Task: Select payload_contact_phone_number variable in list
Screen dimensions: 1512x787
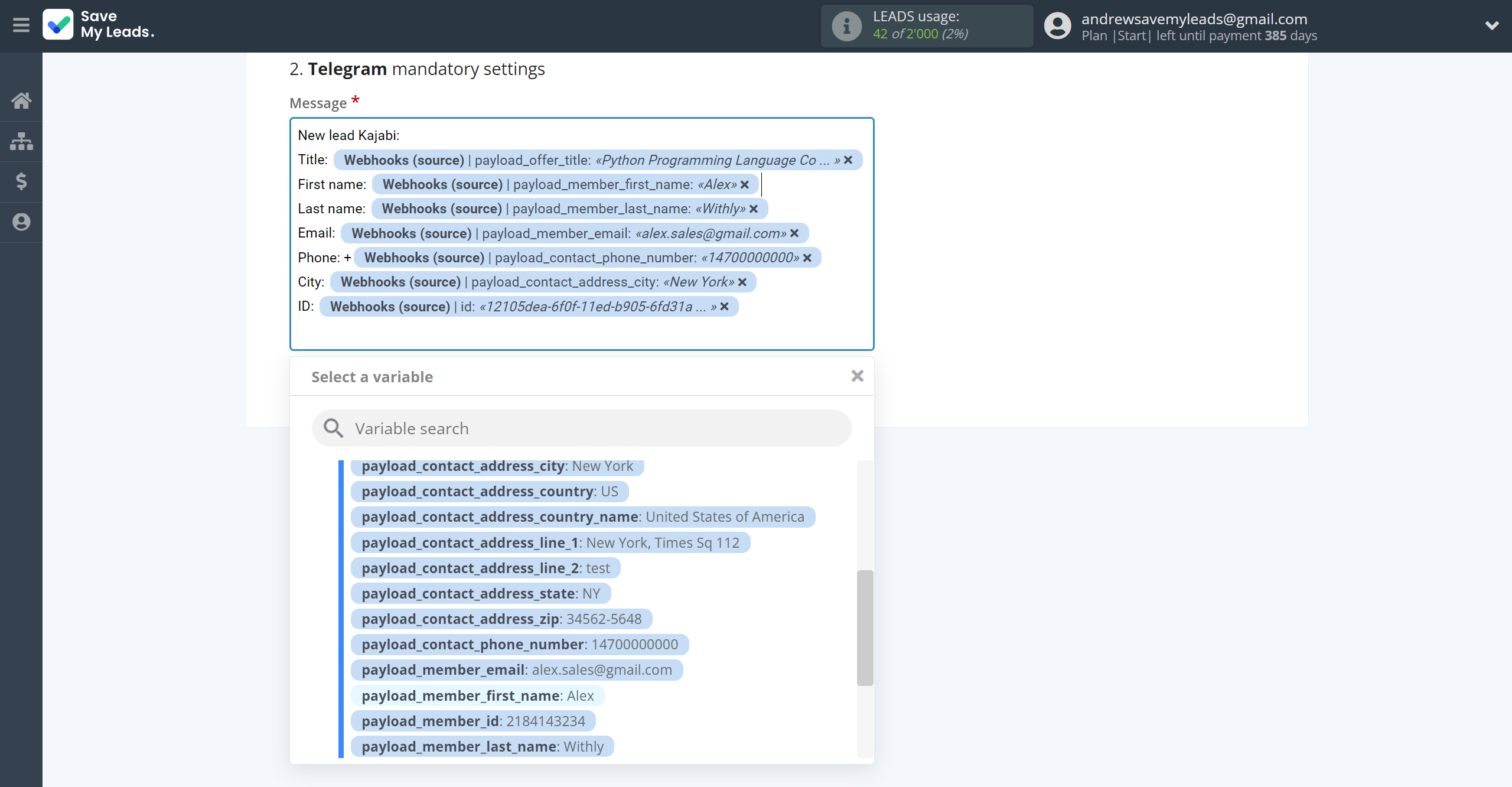Action: [x=520, y=645]
